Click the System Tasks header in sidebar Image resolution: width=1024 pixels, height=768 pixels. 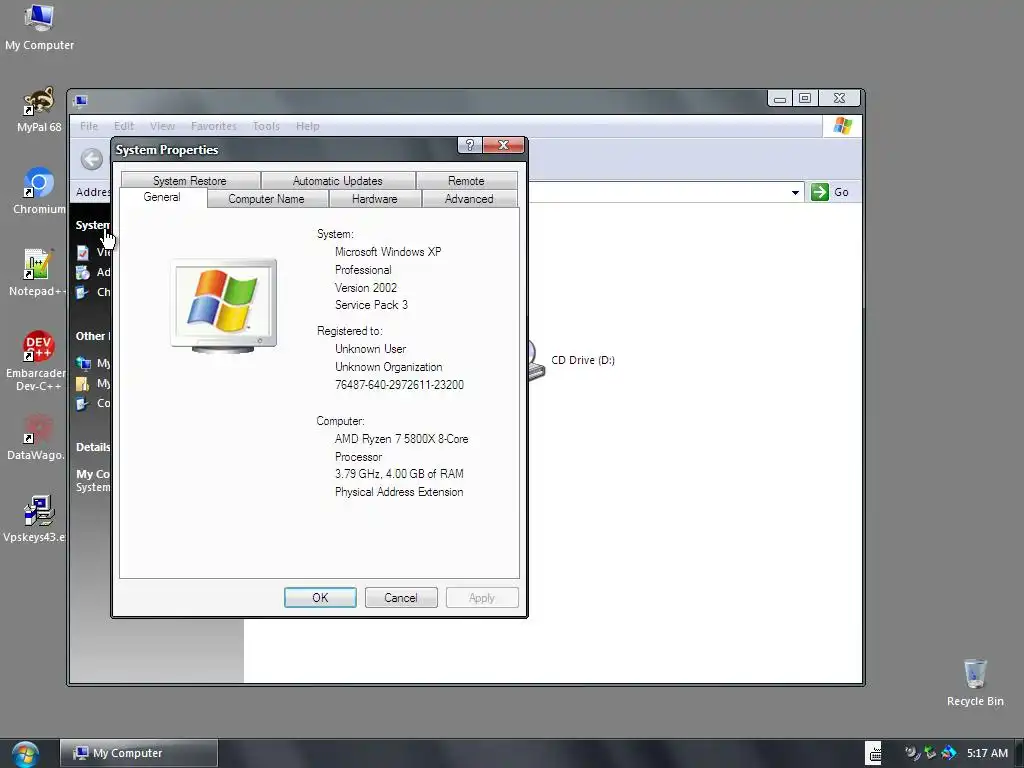[92, 225]
